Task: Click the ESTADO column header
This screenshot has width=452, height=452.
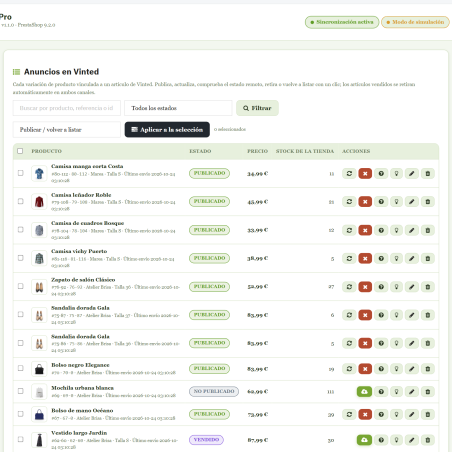Action: click(200, 151)
